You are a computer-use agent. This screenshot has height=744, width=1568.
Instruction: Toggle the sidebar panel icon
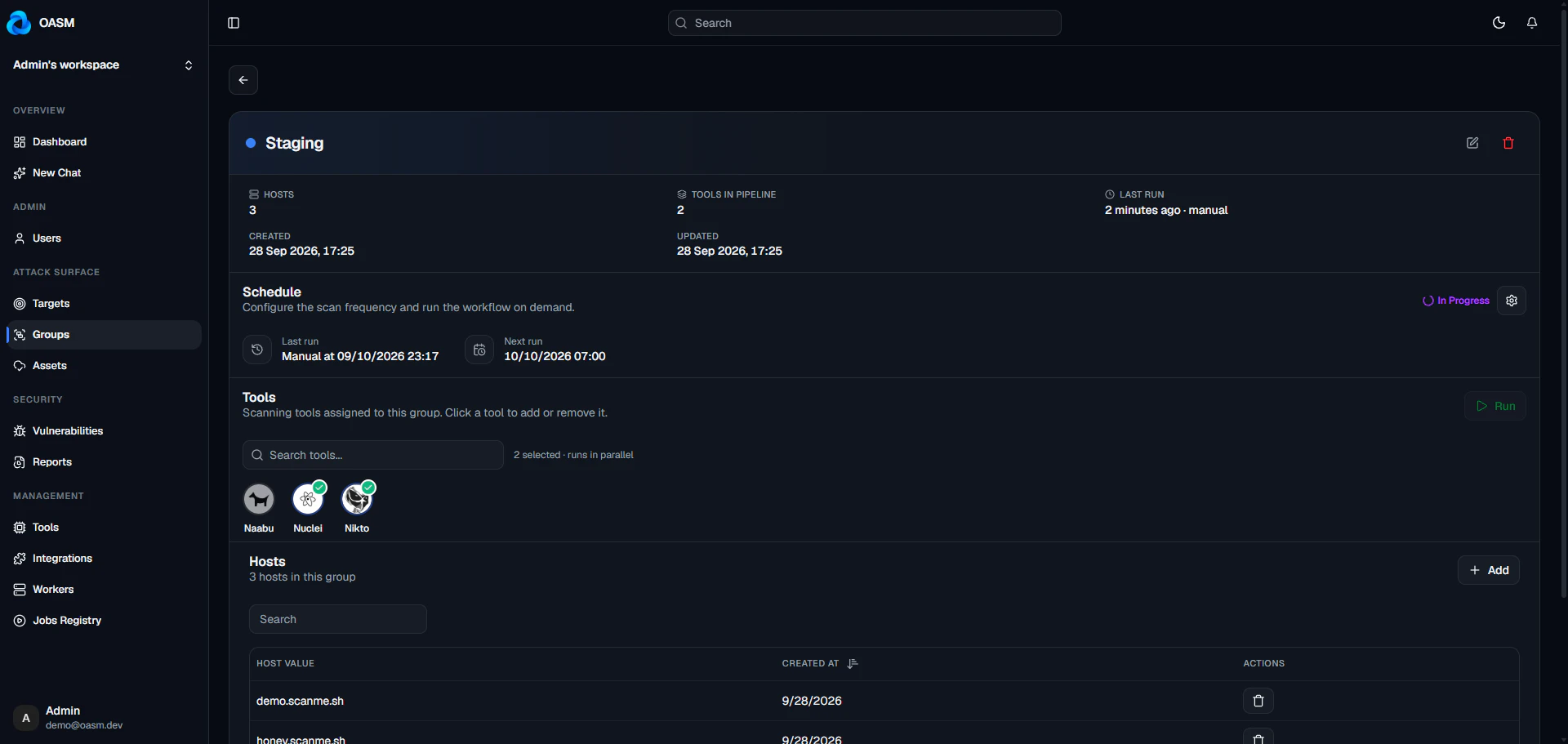pos(234,23)
